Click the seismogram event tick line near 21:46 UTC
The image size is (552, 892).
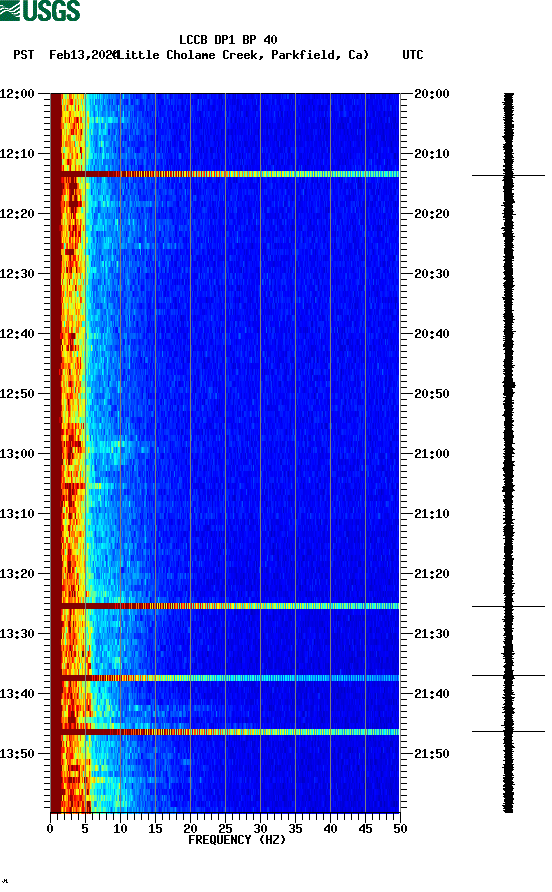click(508, 732)
